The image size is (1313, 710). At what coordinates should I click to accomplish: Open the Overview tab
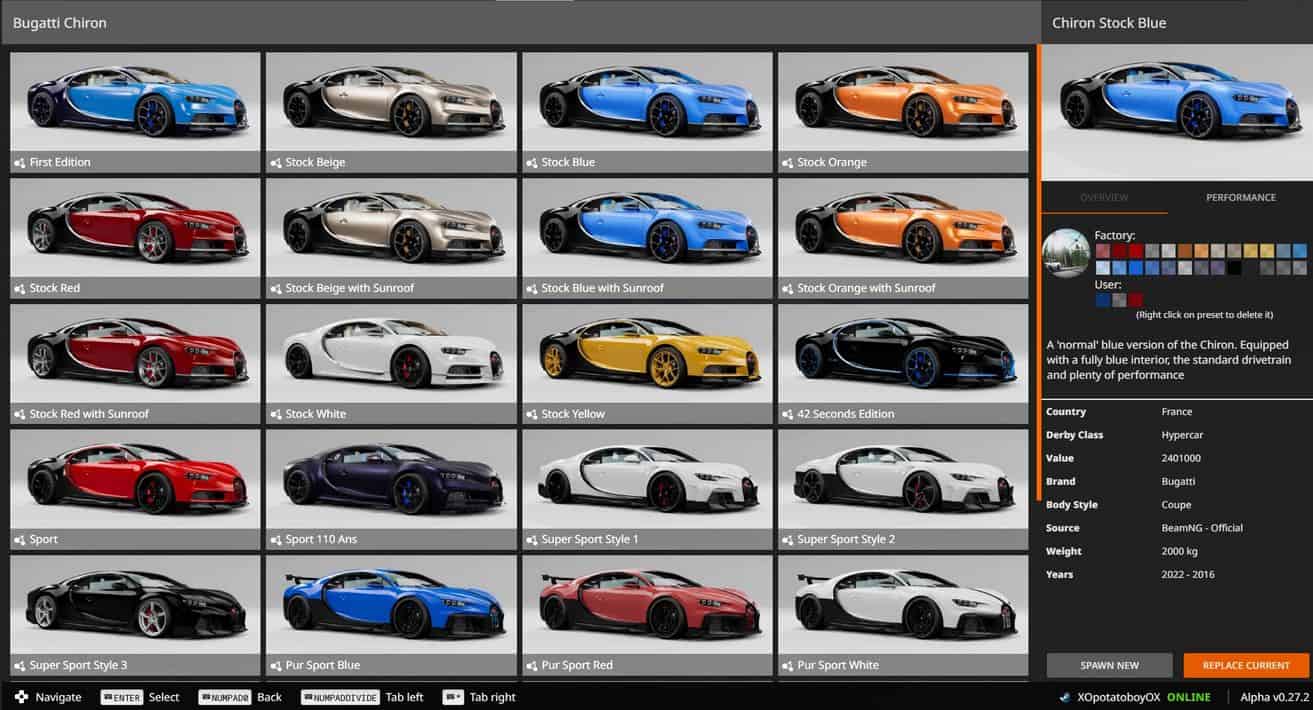click(1104, 198)
